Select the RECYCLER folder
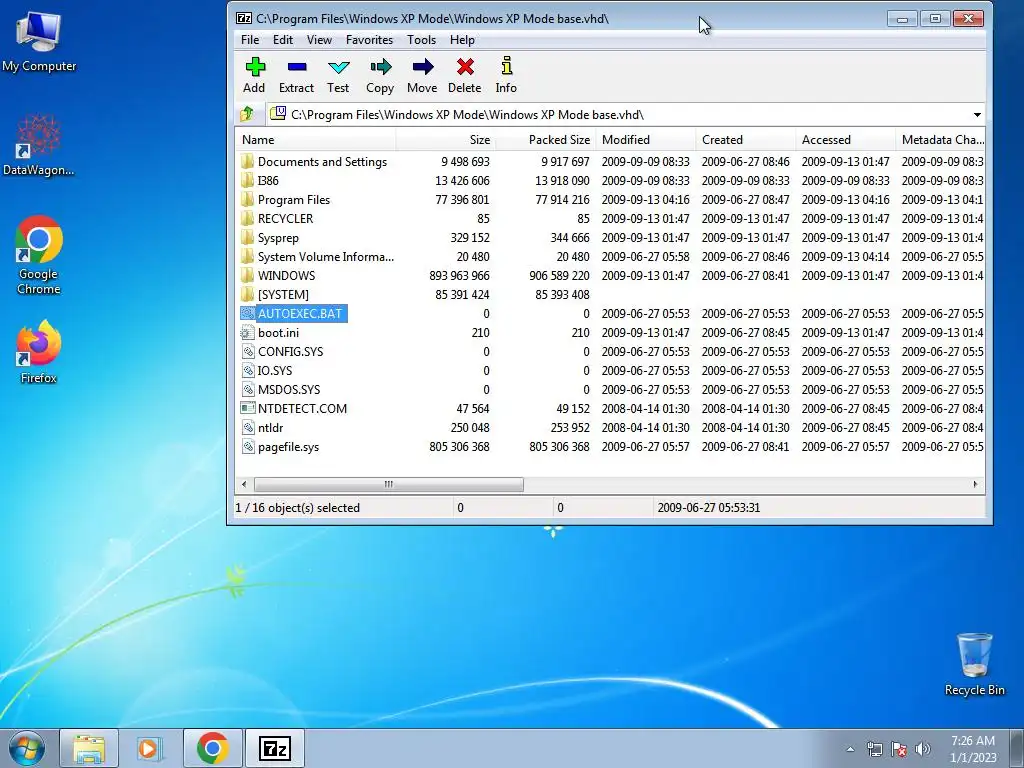Image resolution: width=1024 pixels, height=768 pixels. click(x=277, y=219)
